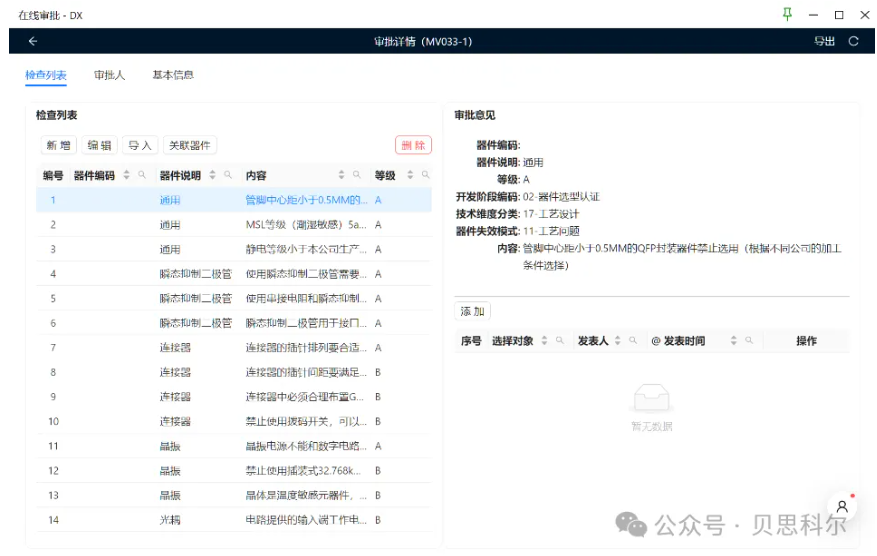Search within the 内容 column
The width and height of the screenshot is (877, 556).
point(356,175)
